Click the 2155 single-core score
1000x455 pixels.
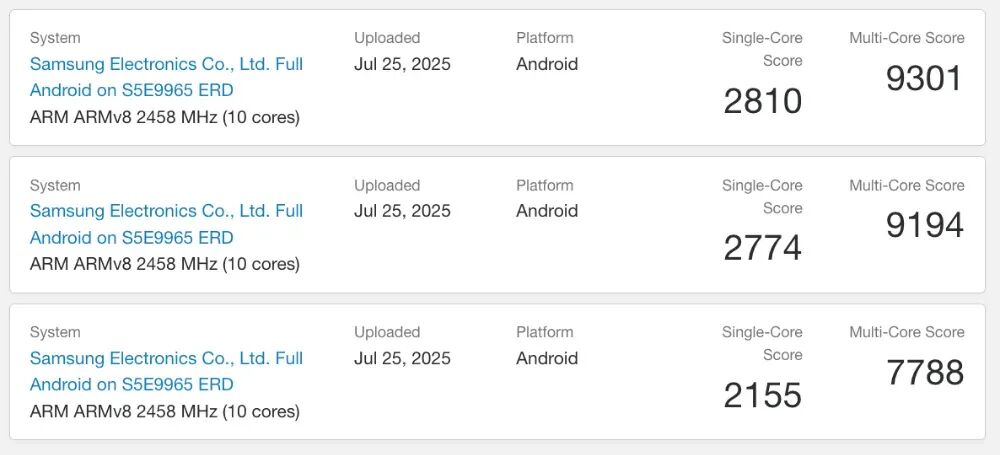[x=762, y=395]
